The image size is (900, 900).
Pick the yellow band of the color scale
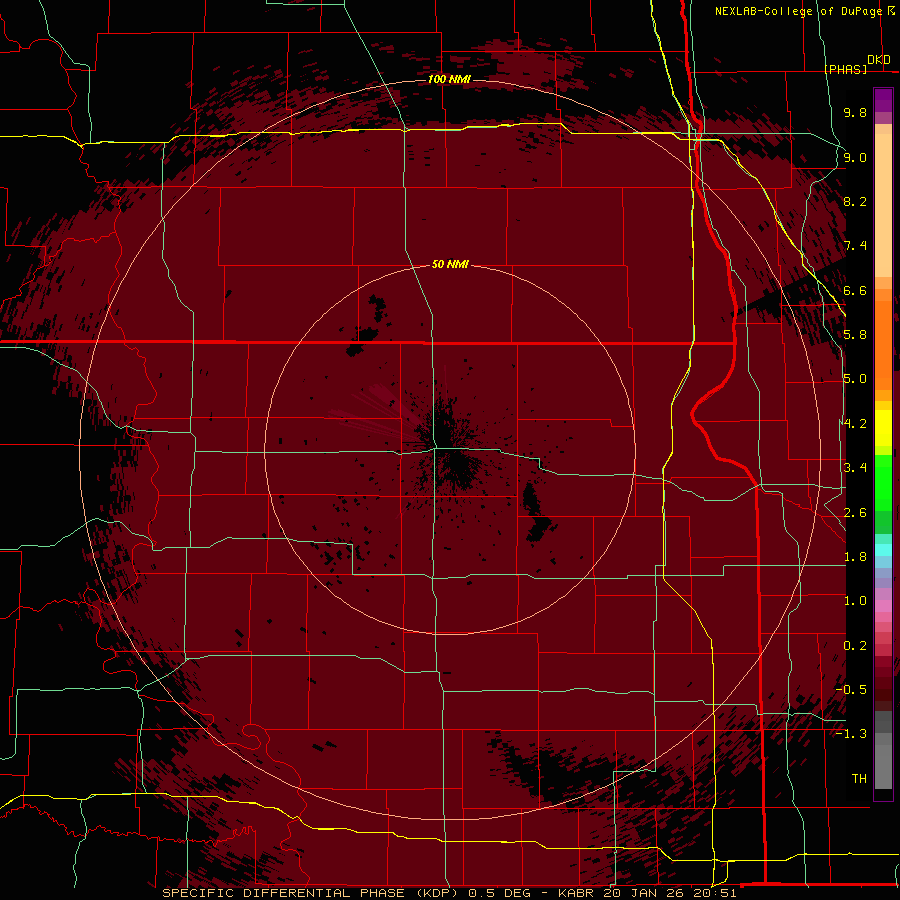pos(883,428)
